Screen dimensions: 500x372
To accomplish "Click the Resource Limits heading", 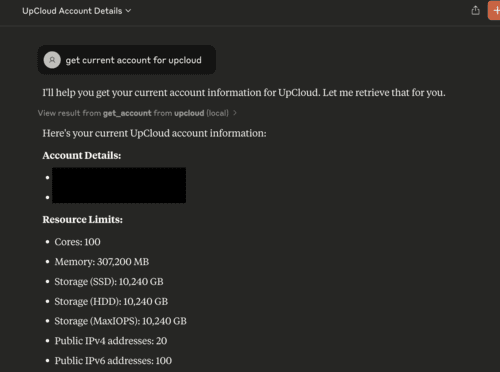I will [x=82, y=220].
